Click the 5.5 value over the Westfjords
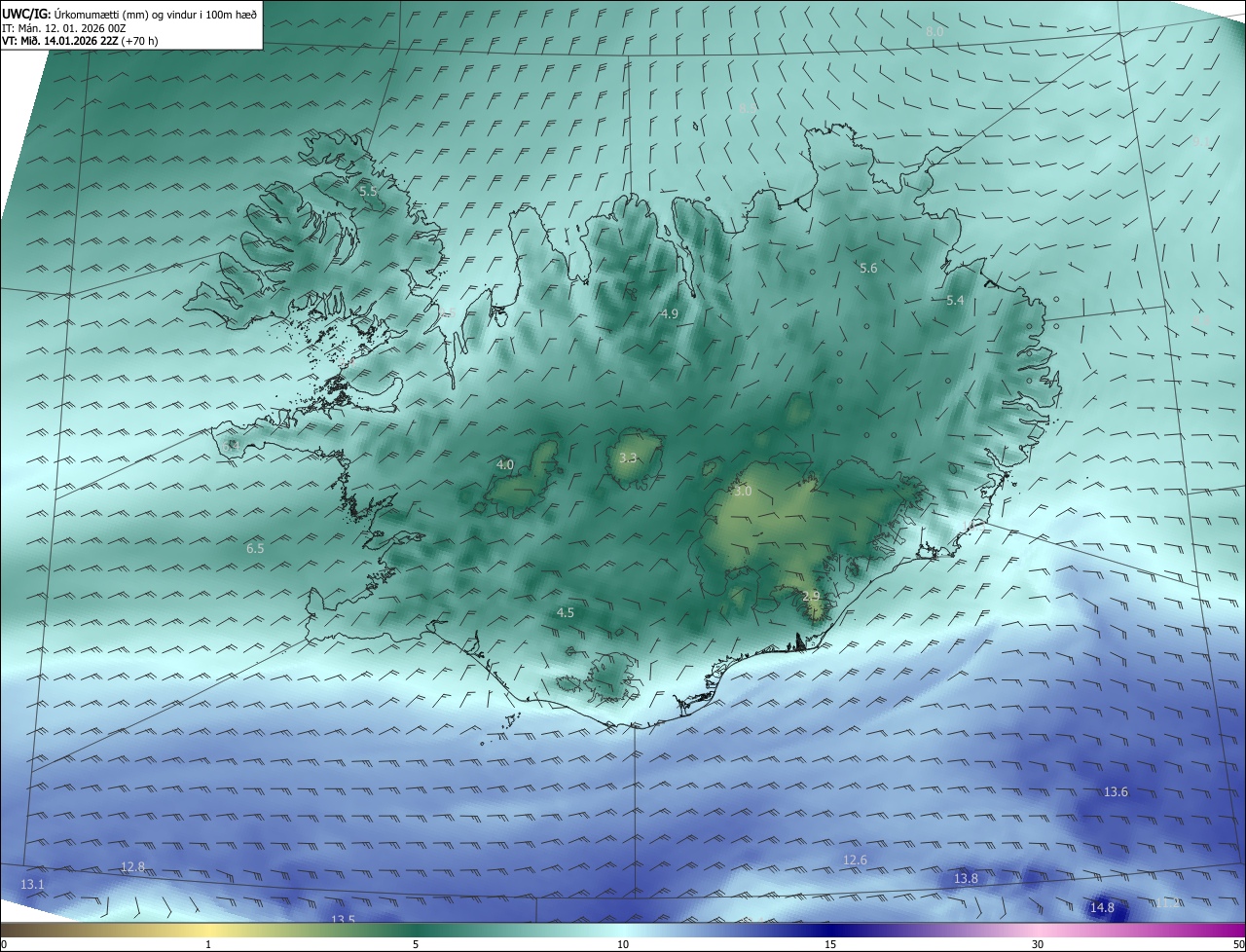The width and height of the screenshot is (1246, 952). click(368, 192)
